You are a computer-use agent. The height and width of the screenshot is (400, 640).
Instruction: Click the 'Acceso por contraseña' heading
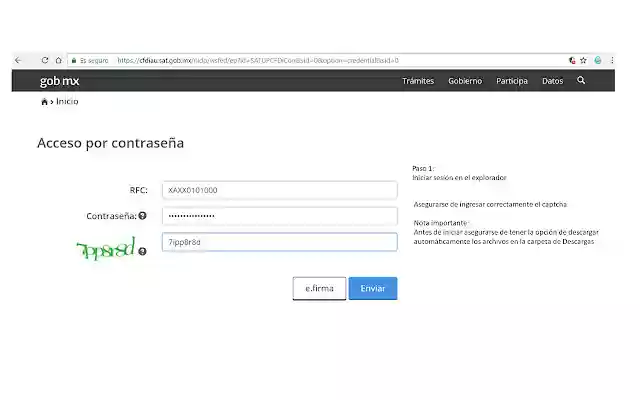click(x=111, y=143)
